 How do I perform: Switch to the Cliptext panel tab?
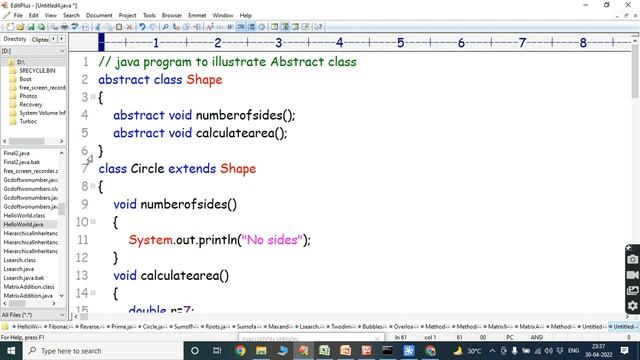coord(40,39)
